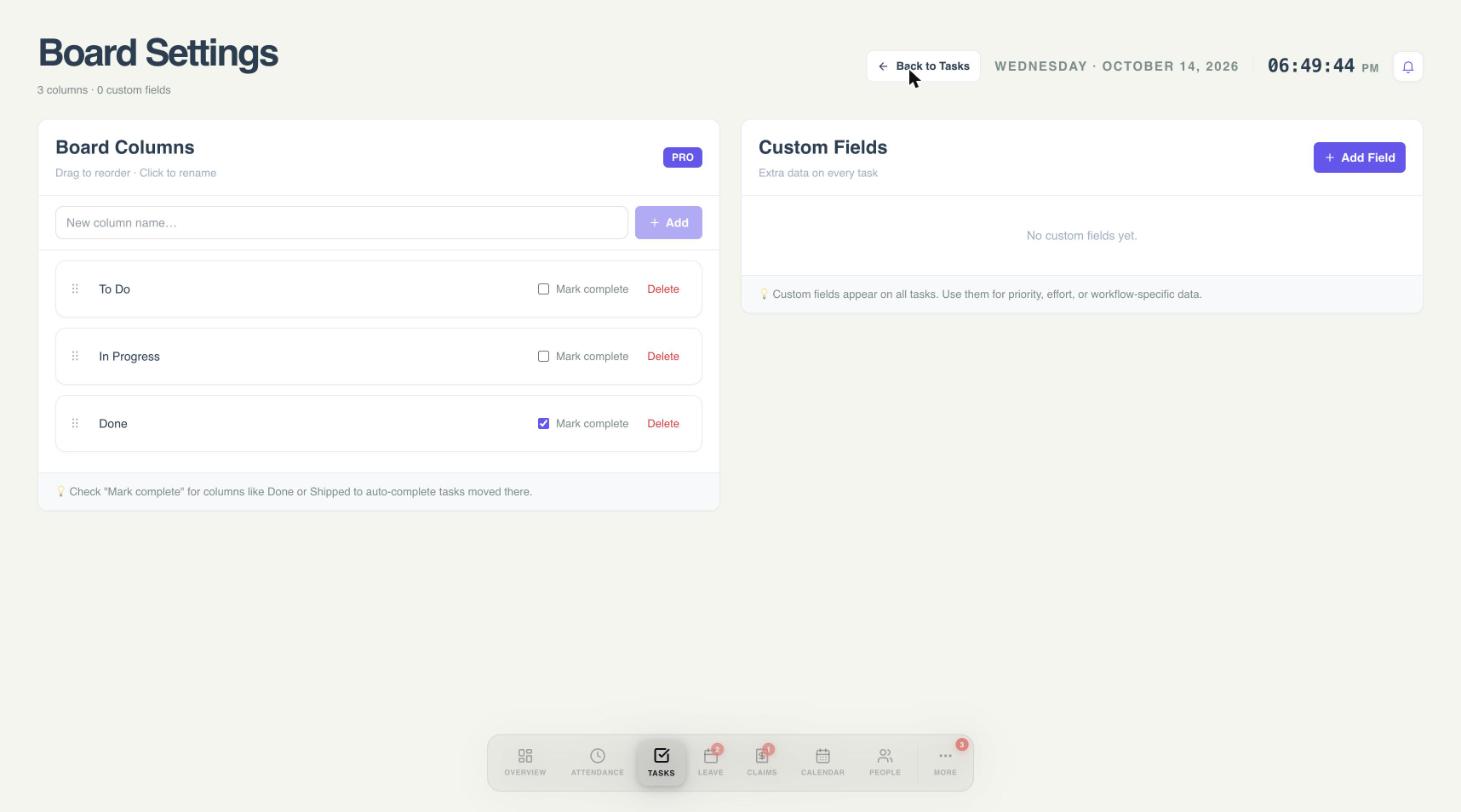This screenshot has height=812, width=1461.
Task: Open the Calendar in the bottom dock
Action: 823,762
